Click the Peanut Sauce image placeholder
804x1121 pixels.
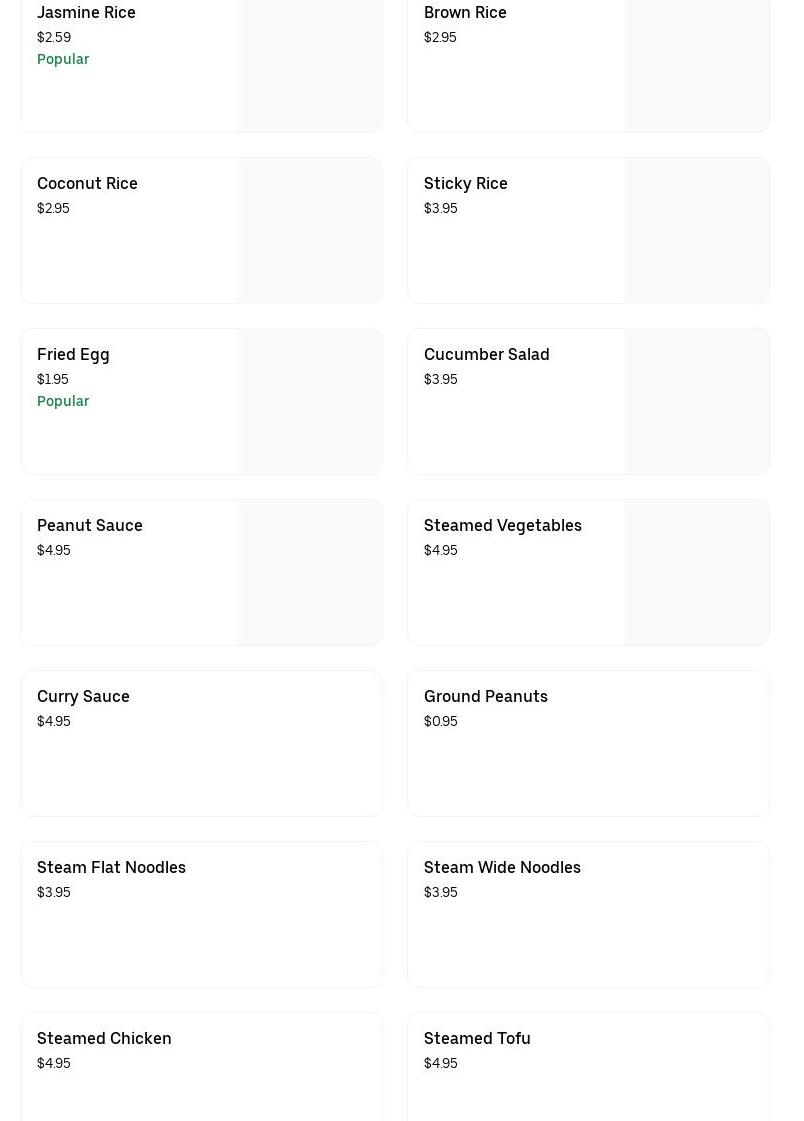point(309,572)
